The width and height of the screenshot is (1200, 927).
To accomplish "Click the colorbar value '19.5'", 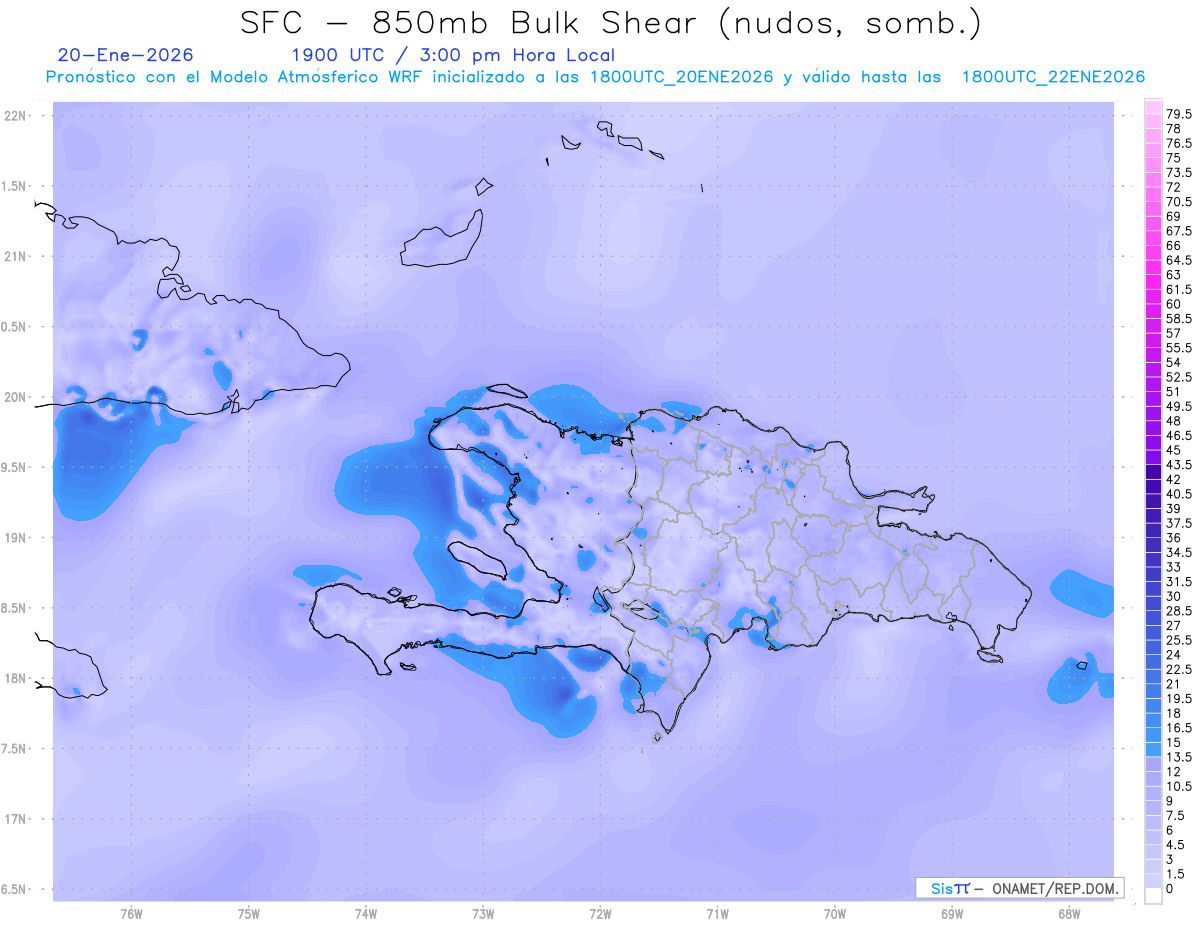I will [1179, 698].
